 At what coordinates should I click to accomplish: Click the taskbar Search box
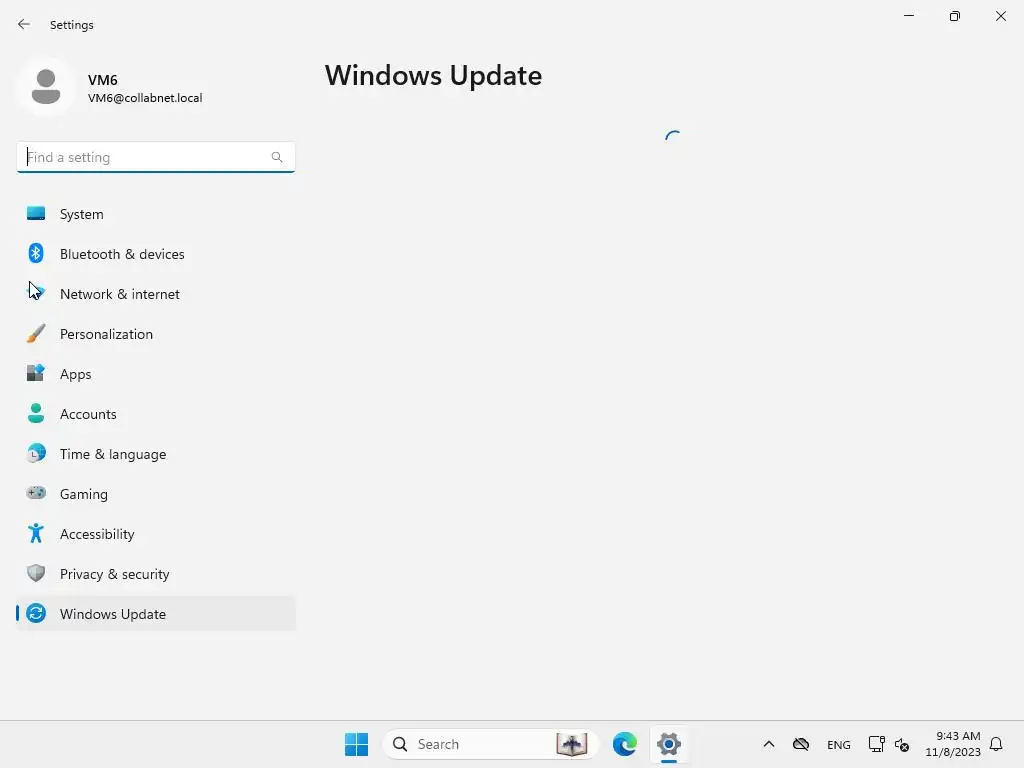[490, 744]
